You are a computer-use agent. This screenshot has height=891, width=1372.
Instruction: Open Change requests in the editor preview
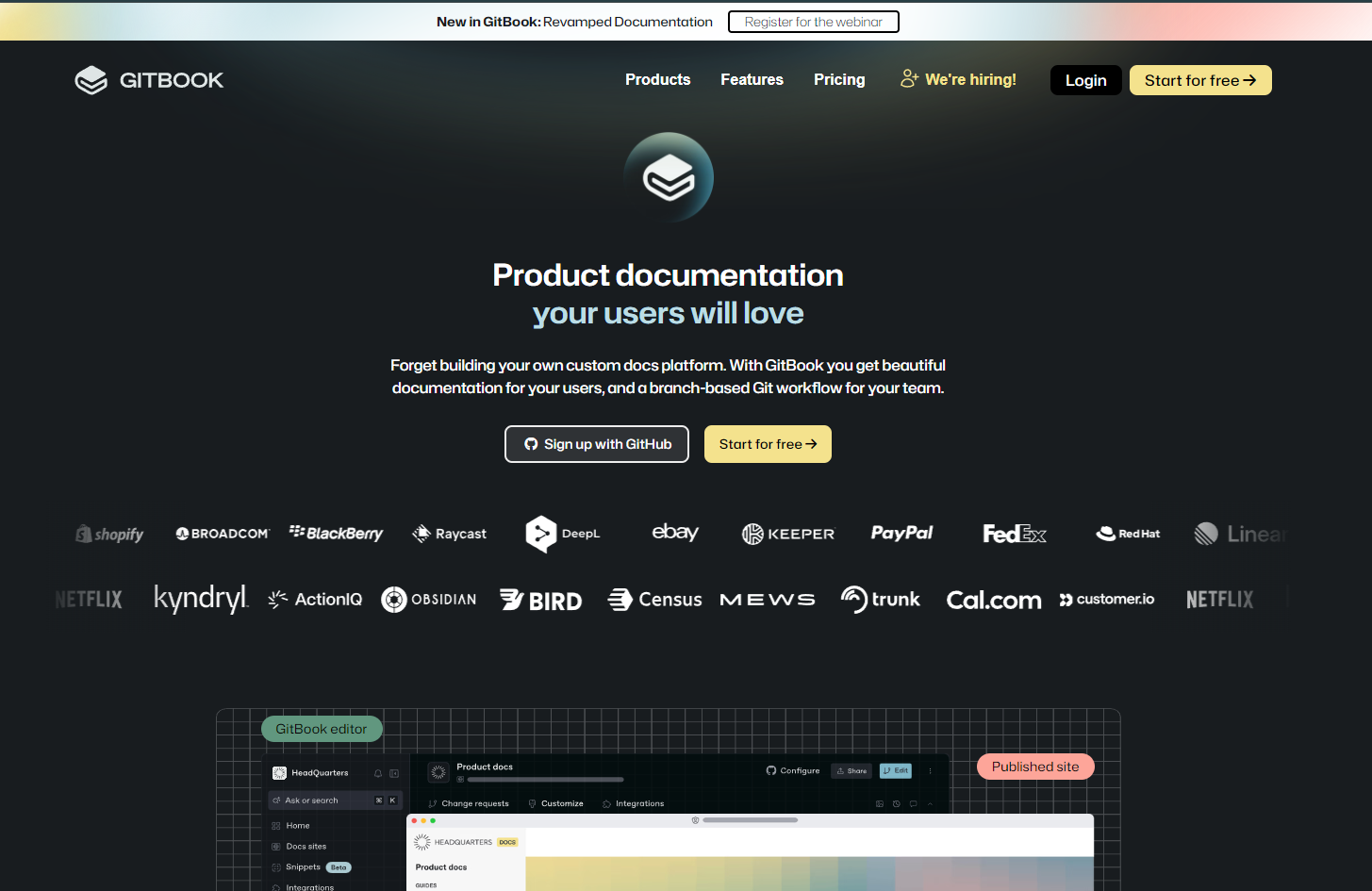click(x=469, y=804)
